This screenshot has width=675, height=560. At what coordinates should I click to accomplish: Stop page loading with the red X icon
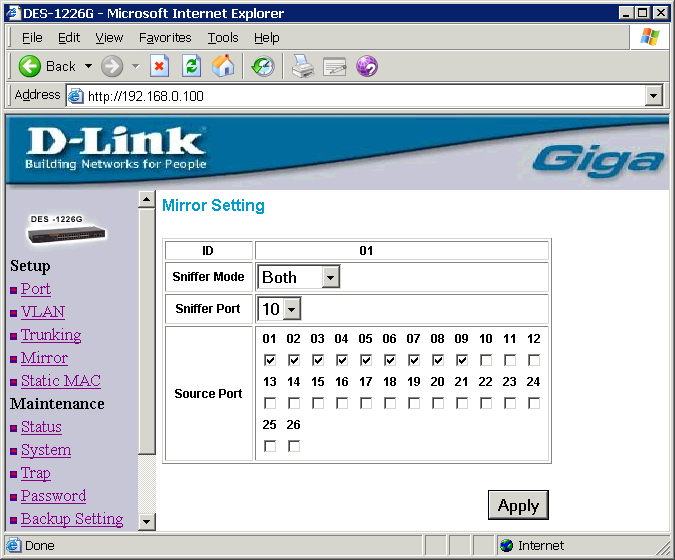159,66
